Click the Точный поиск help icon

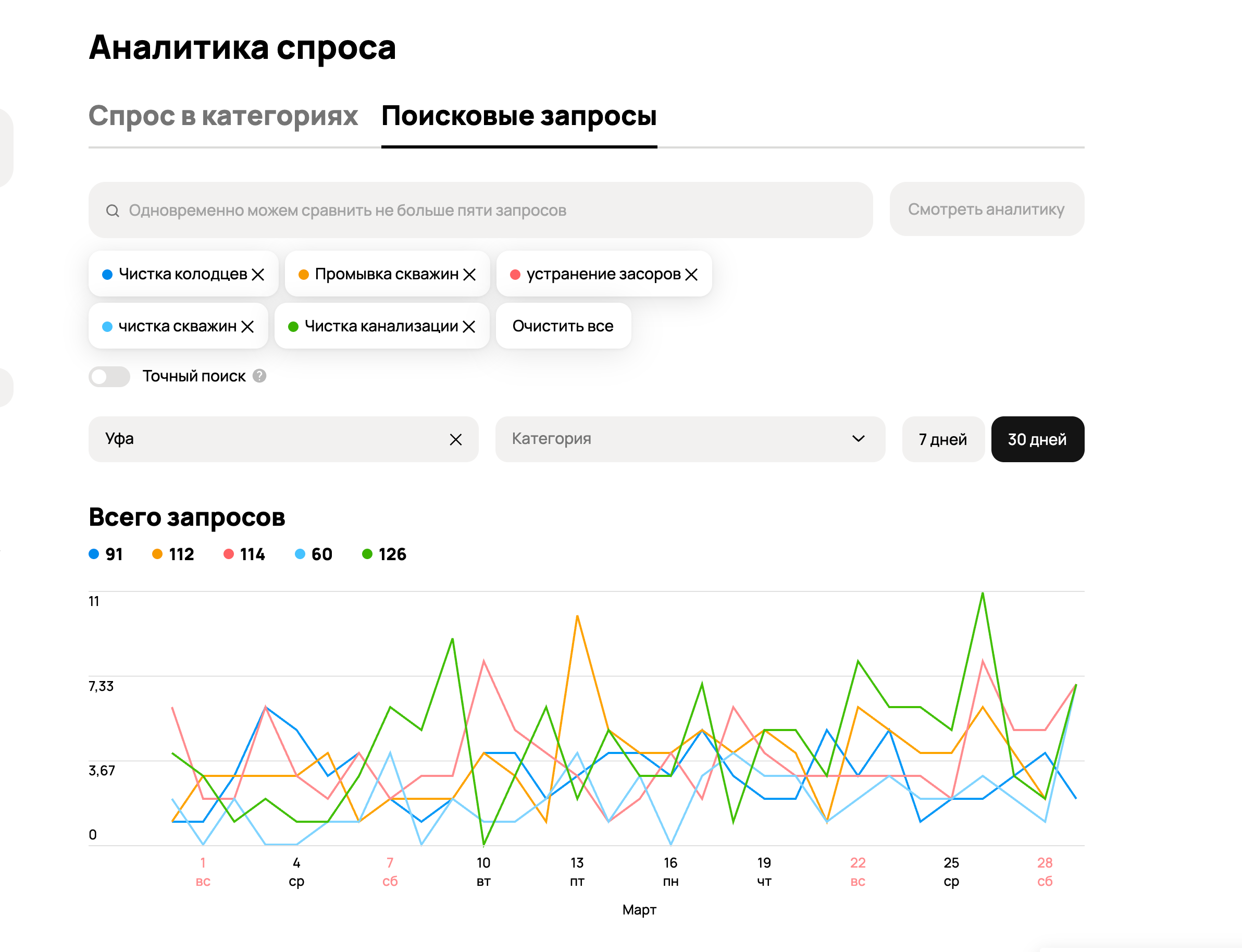[259, 376]
